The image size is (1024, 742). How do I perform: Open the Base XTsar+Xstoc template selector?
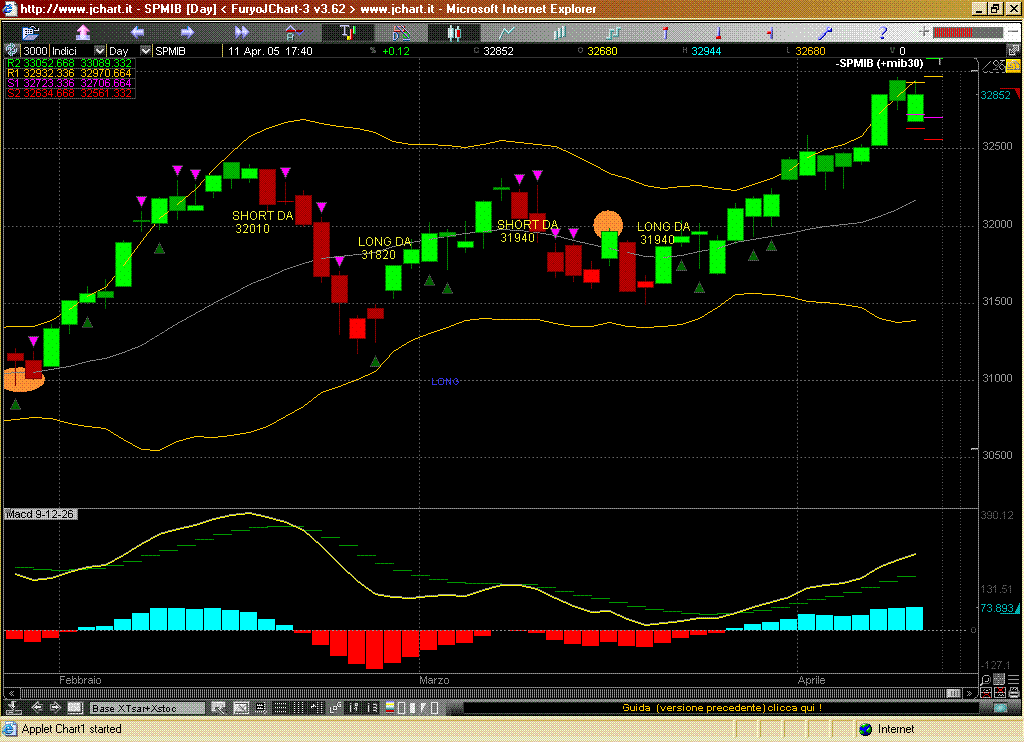[148, 708]
